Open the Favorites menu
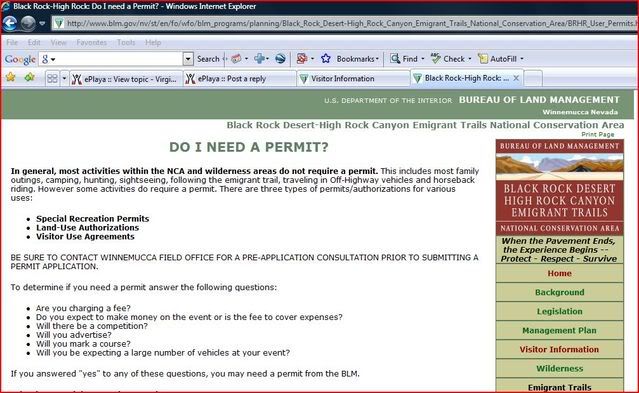The height and width of the screenshot is (393, 639). click(91, 42)
